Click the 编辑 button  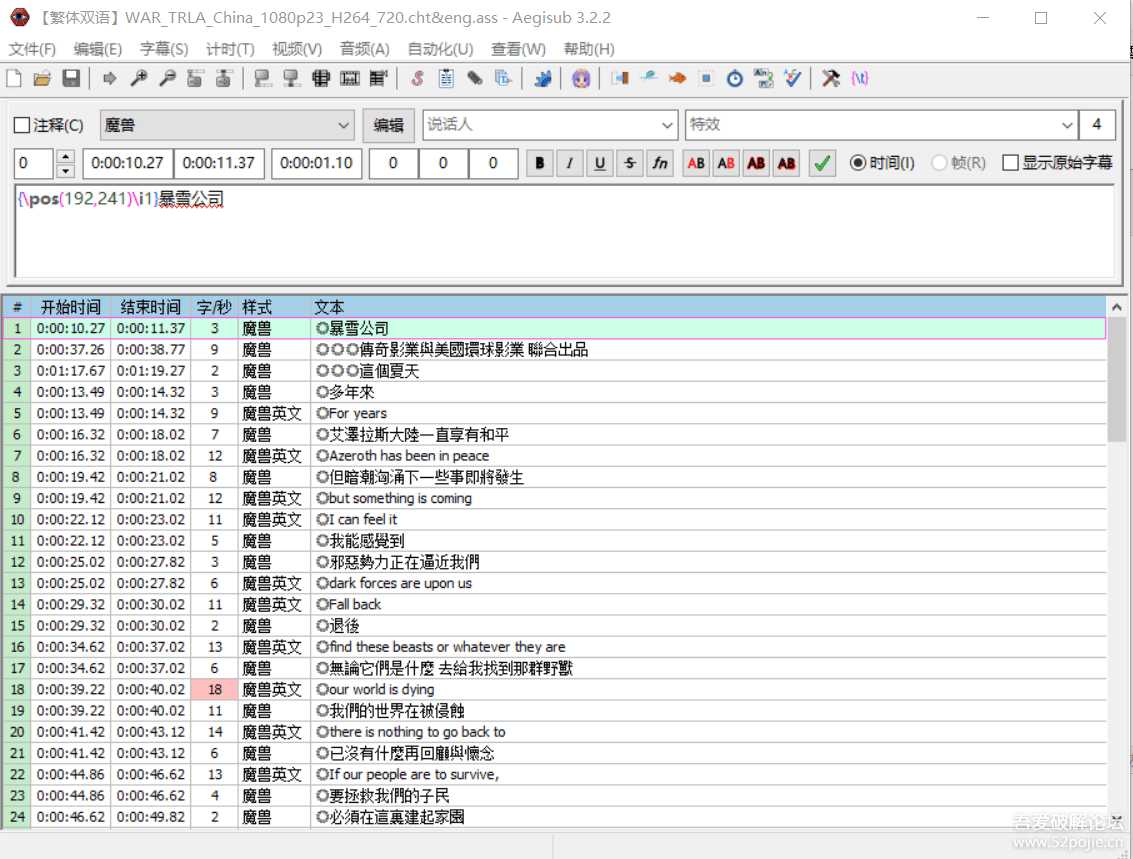(x=387, y=125)
